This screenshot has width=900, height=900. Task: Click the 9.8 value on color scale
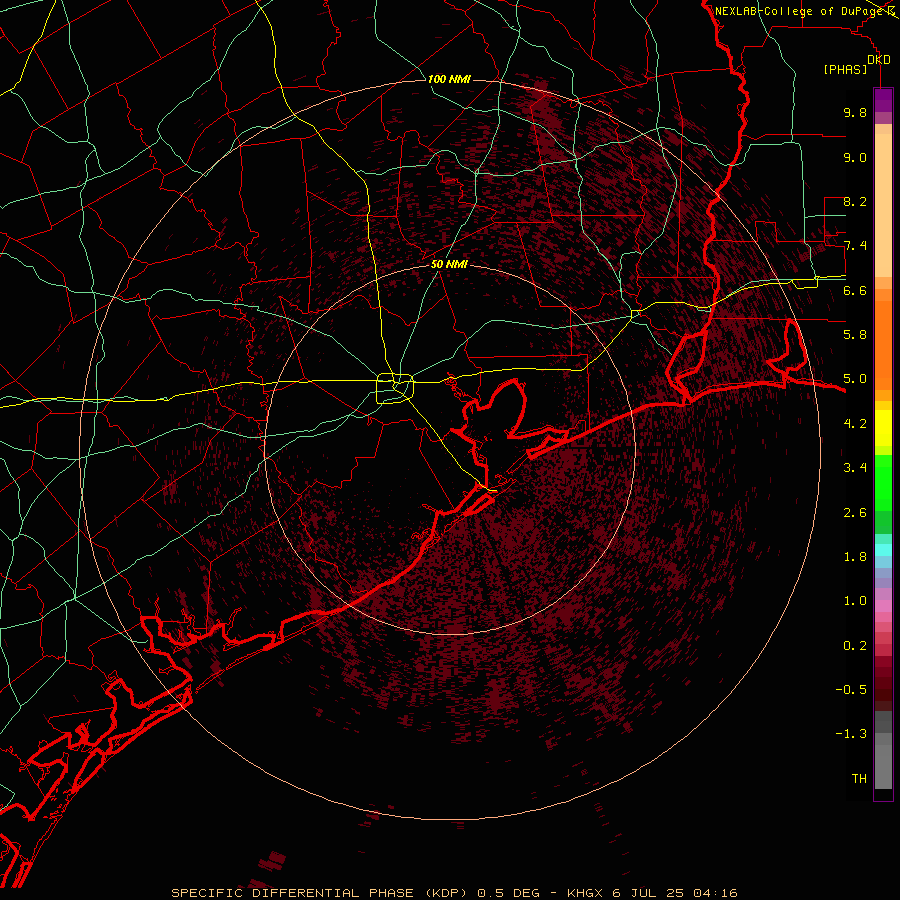tap(855, 112)
